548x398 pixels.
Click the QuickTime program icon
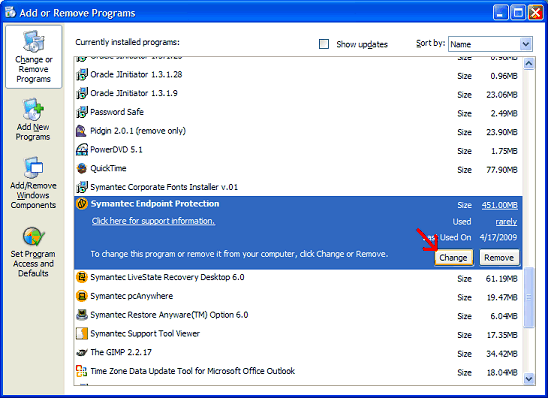[82, 168]
